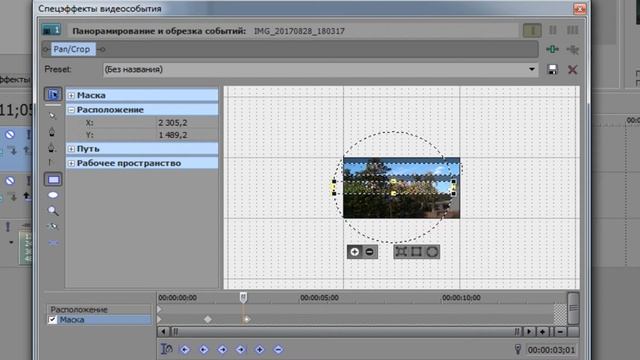Save the preset with the floppy icon

(x=552, y=69)
